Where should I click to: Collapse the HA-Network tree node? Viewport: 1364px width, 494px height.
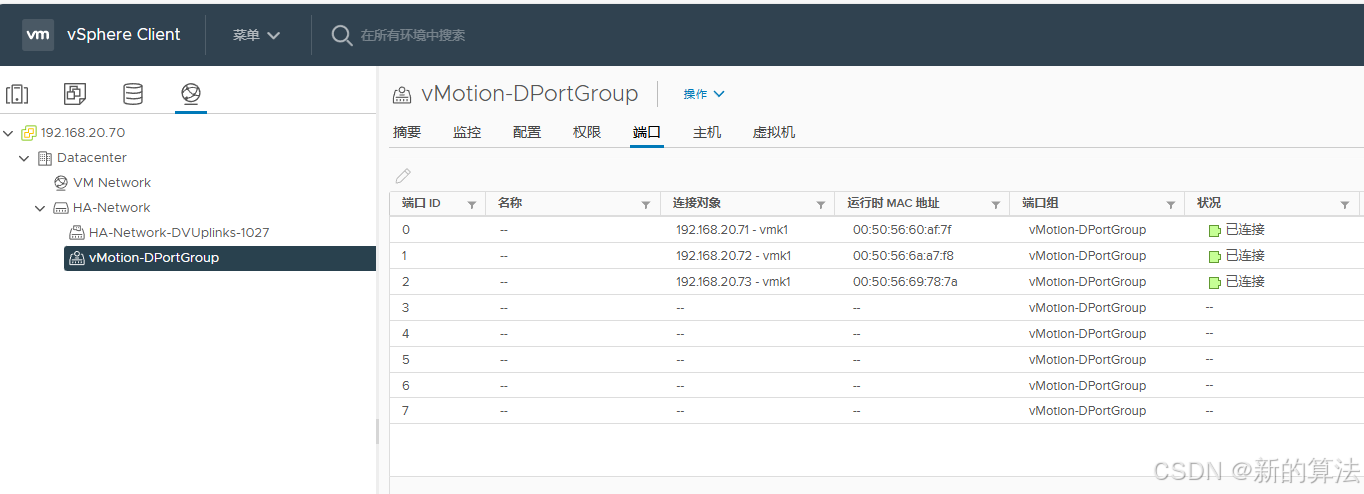40,208
